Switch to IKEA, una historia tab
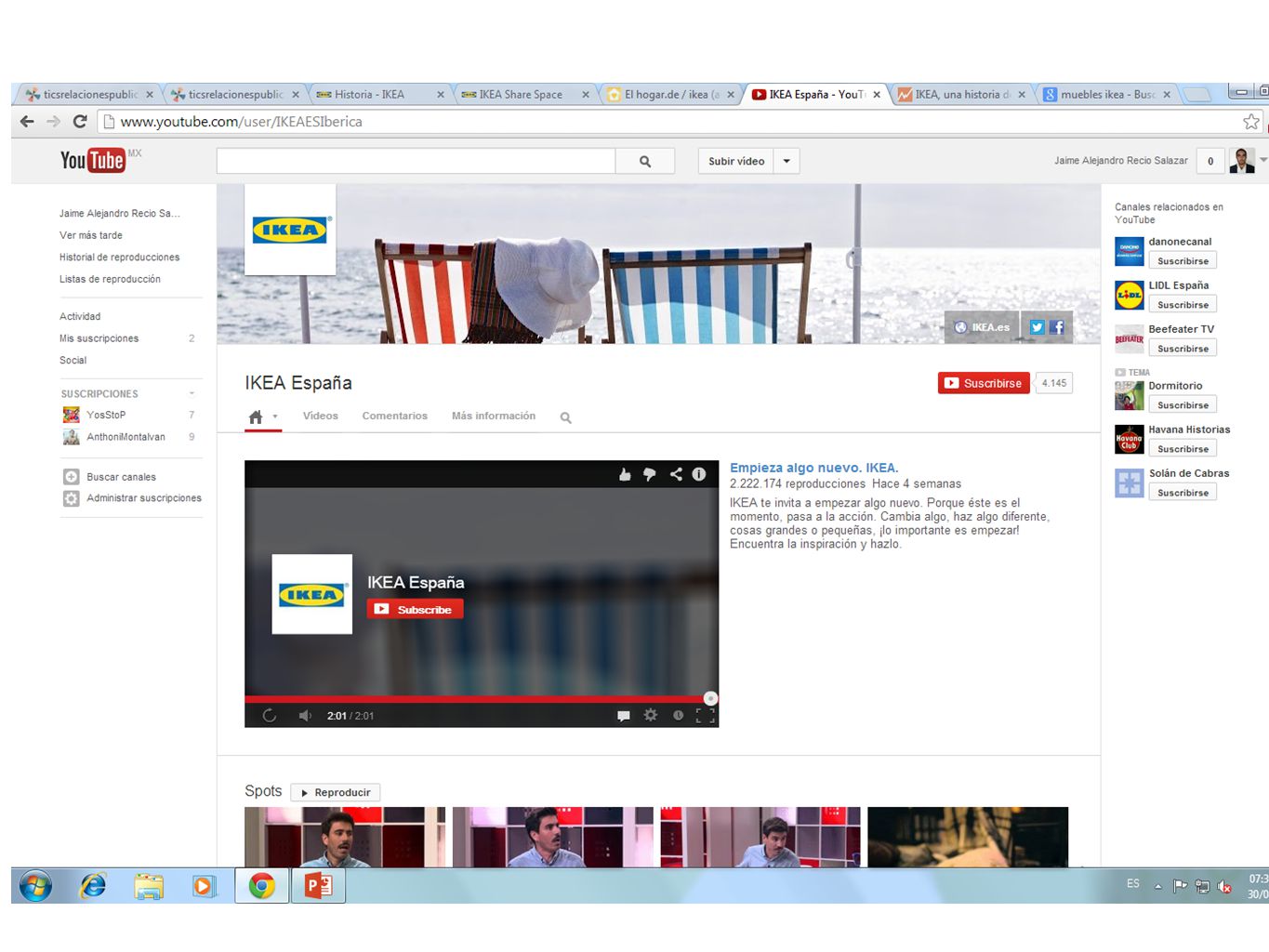Screen dimensions: 1269x952 (x=960, y=94)
